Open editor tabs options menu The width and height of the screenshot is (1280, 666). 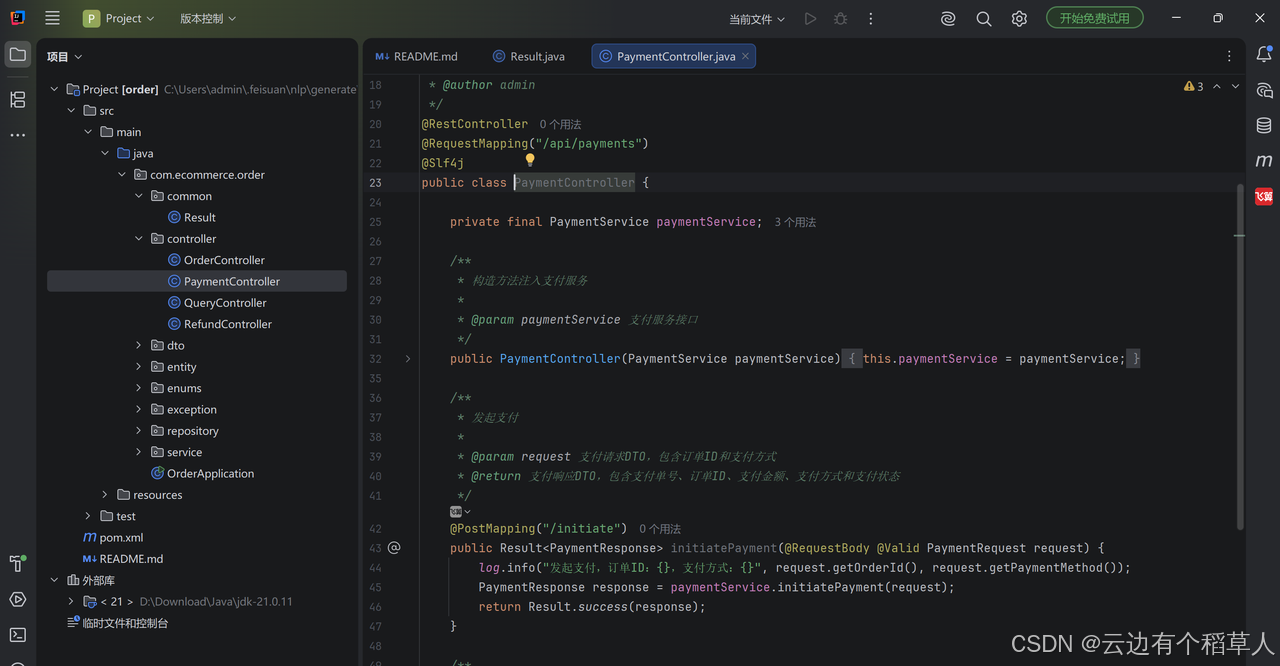point(1229,57)
